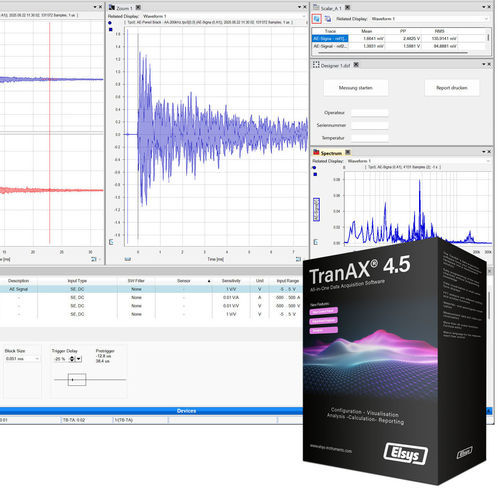
Task: Click the Mean column header
Action: [367, 31]
